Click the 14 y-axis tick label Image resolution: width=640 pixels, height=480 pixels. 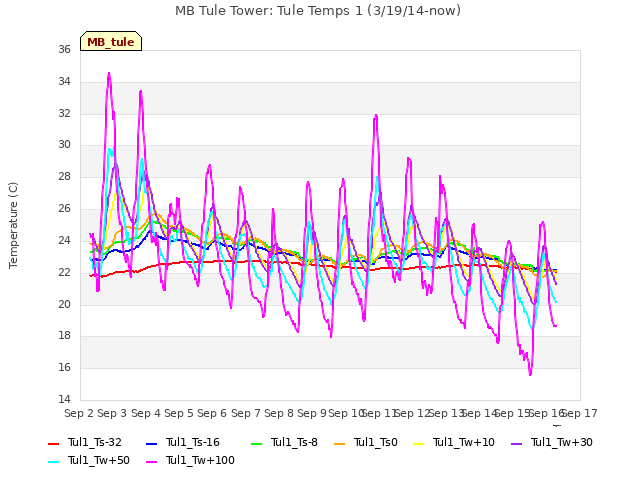pos(64,399)
